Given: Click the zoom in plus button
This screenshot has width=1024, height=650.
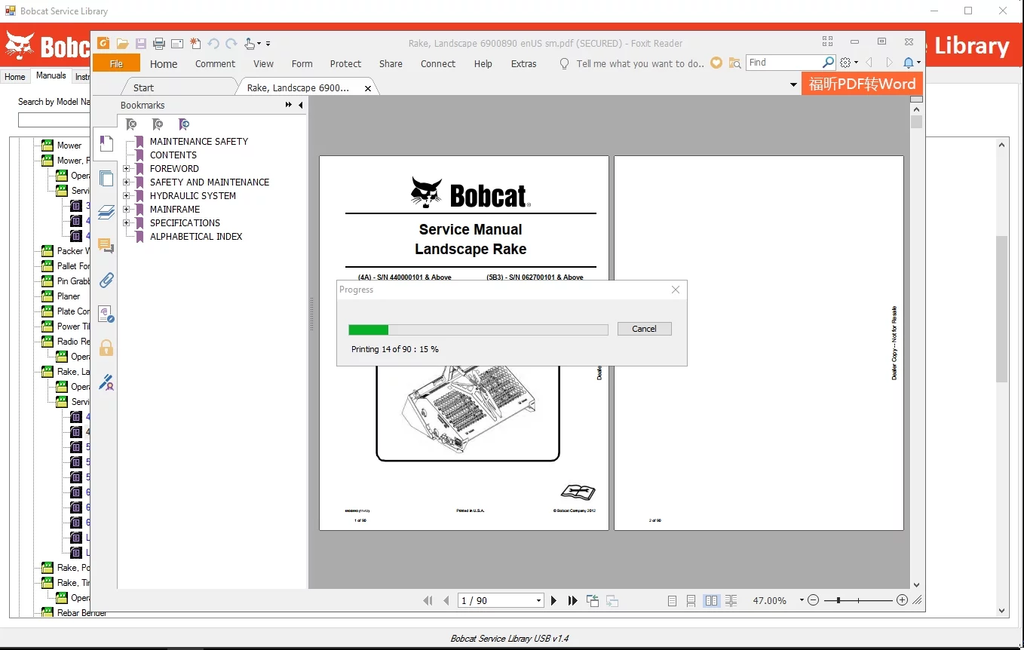Looking at the screenshot, I should point(902,600).
